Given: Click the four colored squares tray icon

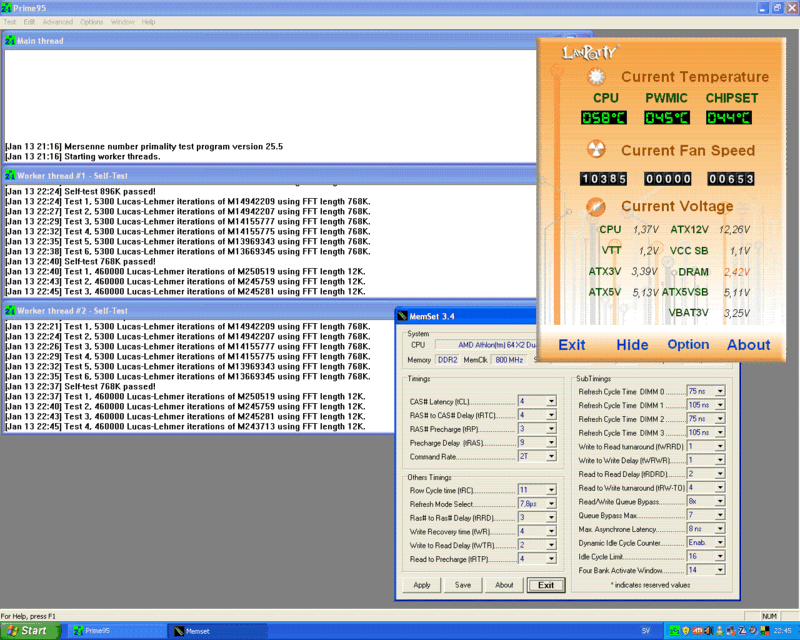Looking at the screenshot, I should click(x=764, y=631).
